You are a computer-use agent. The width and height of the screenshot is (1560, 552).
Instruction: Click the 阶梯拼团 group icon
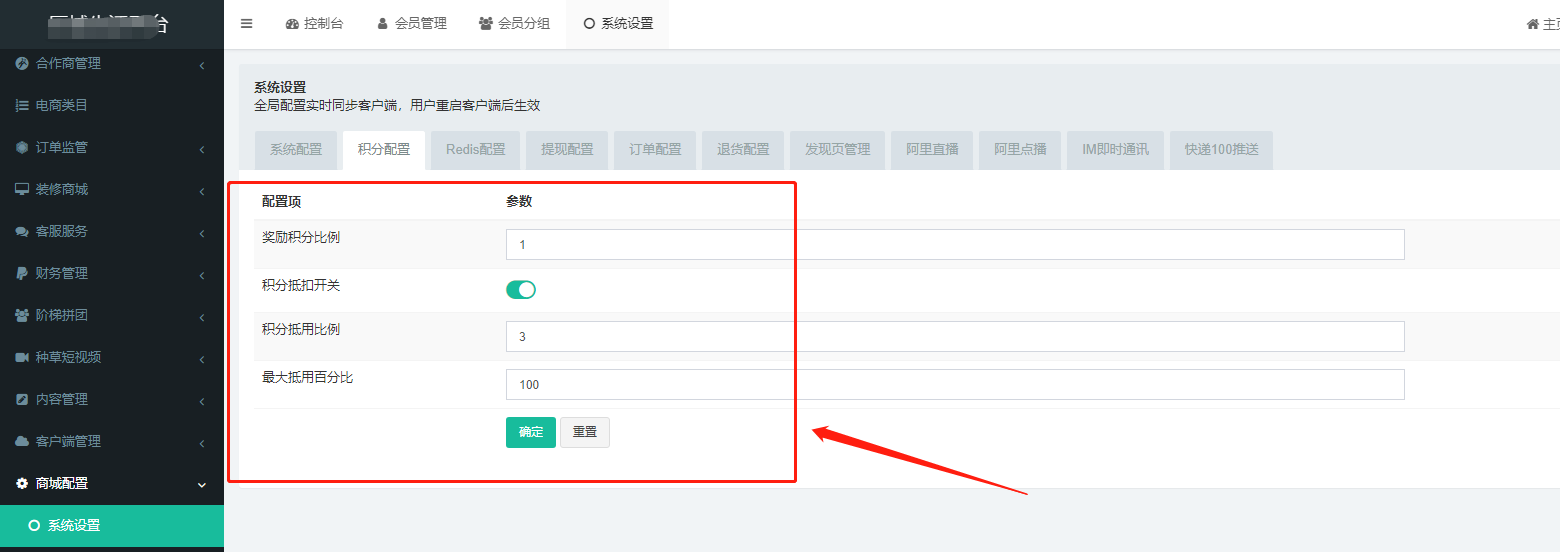click(22, 315)
